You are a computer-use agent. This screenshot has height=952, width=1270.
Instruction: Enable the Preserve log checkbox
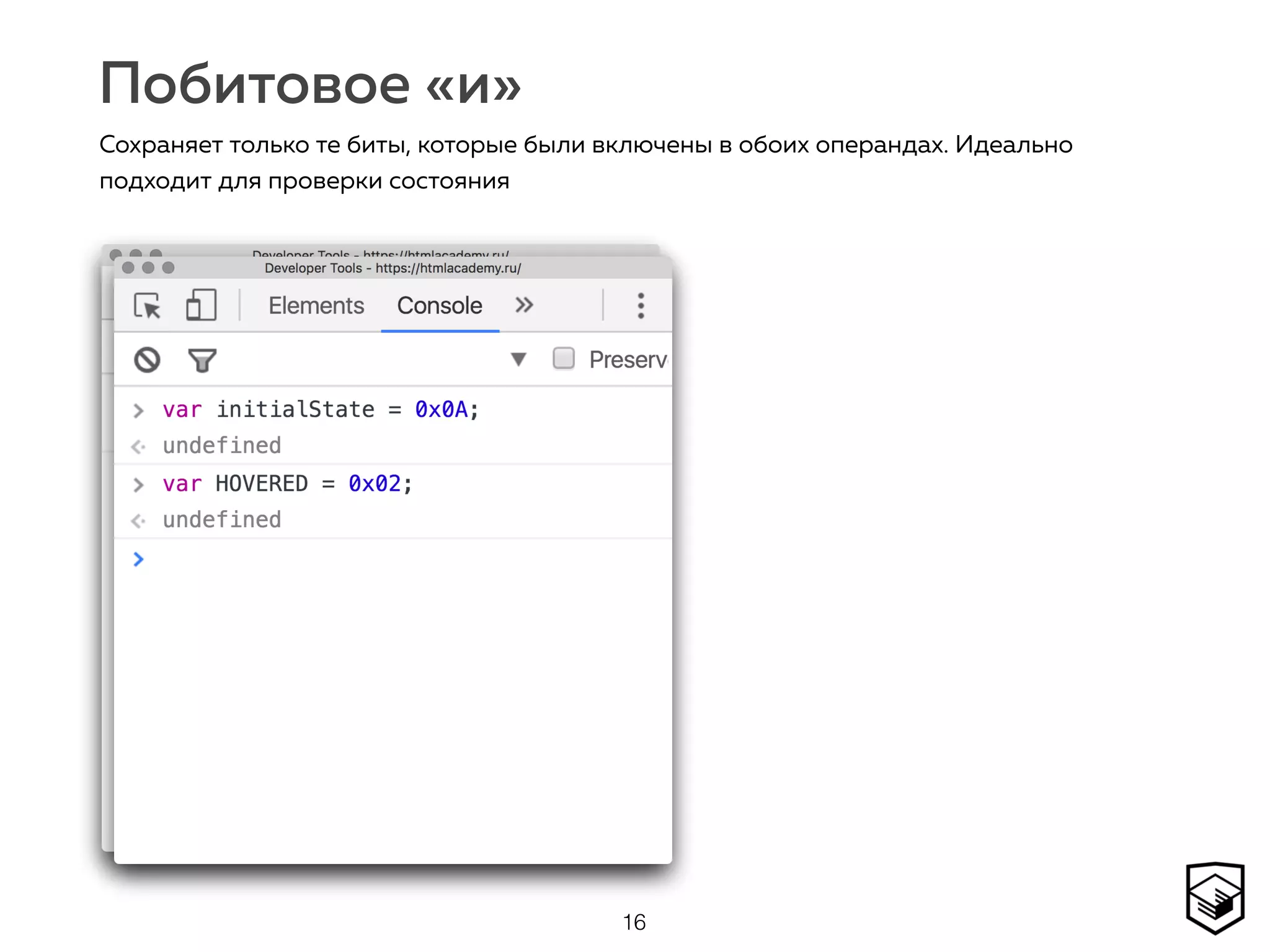point(564,358)
